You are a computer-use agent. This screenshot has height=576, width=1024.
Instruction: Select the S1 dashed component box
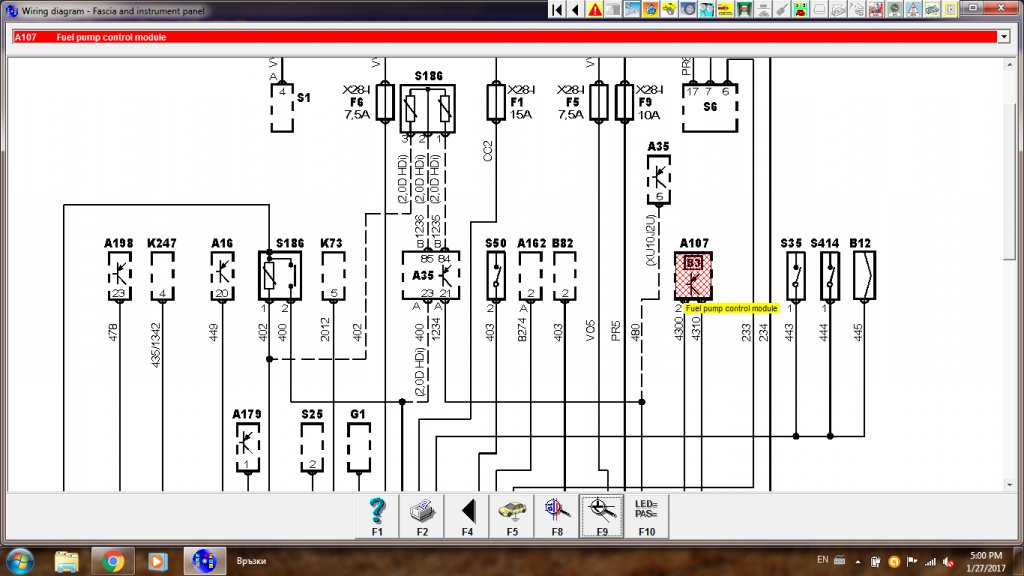click(282, 107)
